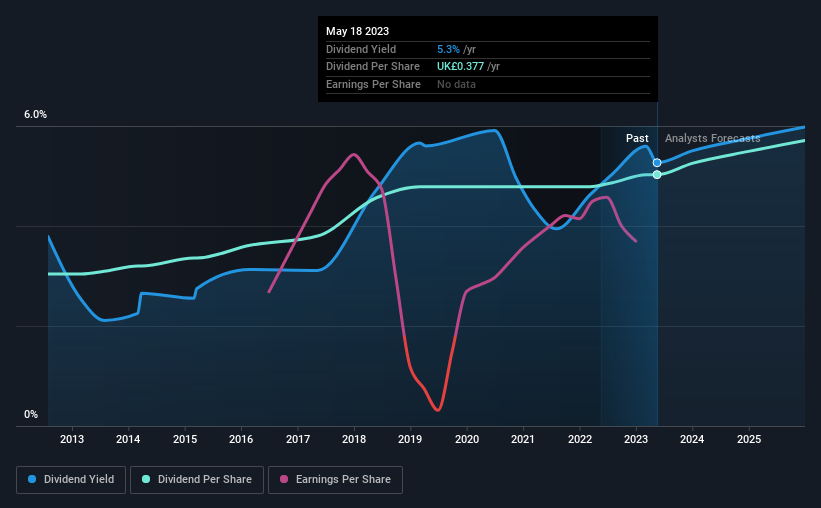This screenshot has width=821, height=508.
Task: Click the tooltip's Earnings Per Share row label
Action: pos(373,84)
